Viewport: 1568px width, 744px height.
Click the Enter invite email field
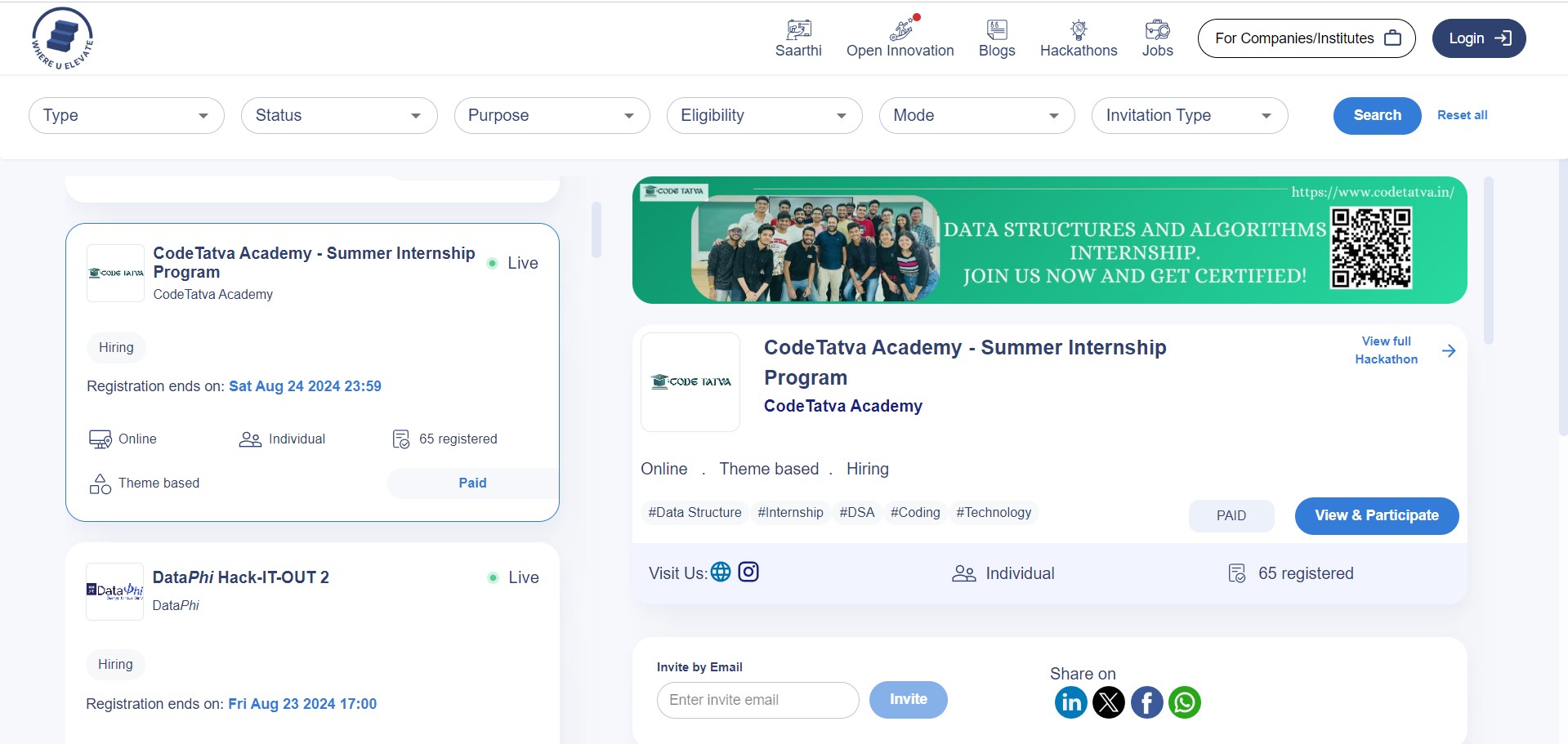coord(757,700)
